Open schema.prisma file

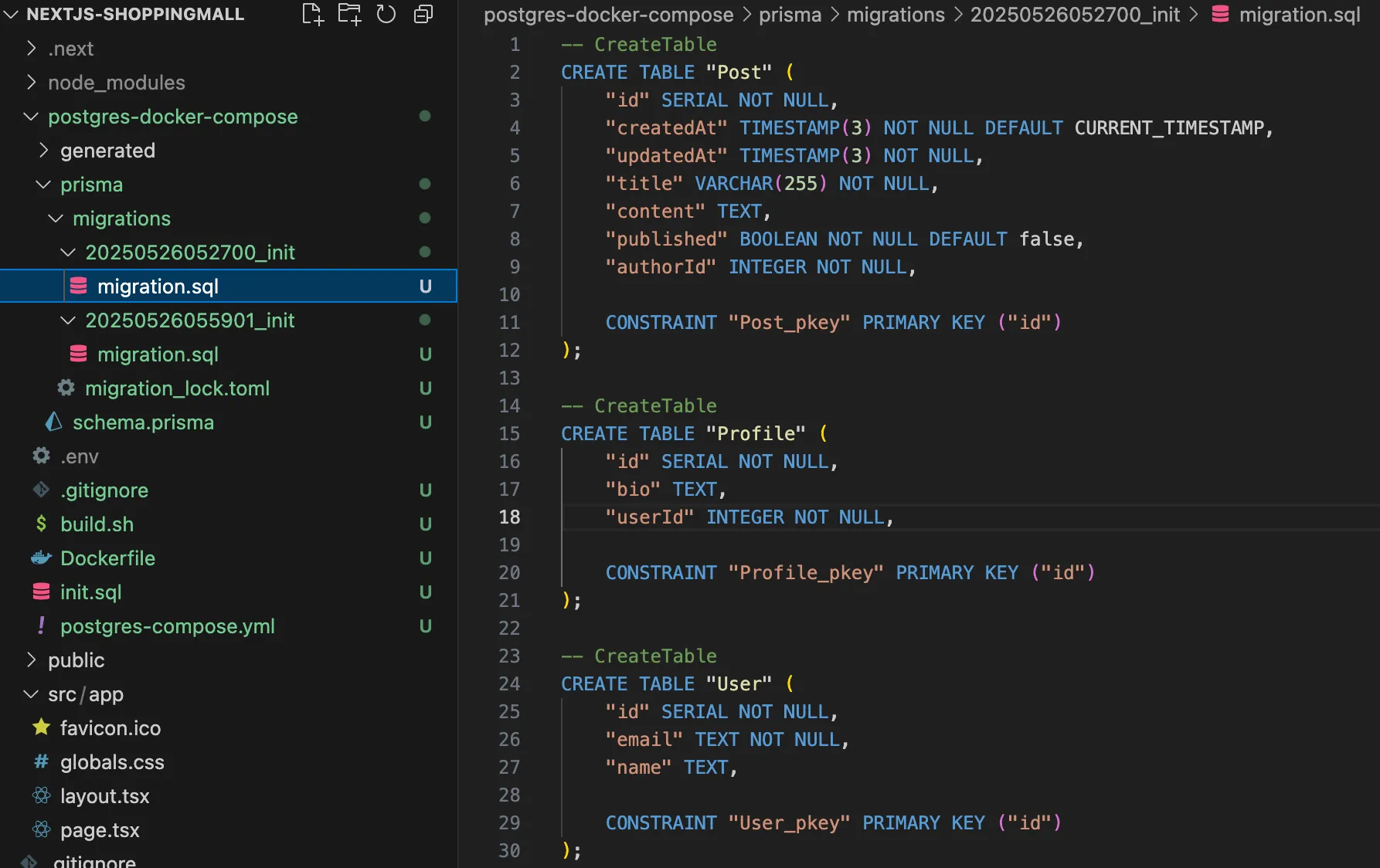coord(143,422)
